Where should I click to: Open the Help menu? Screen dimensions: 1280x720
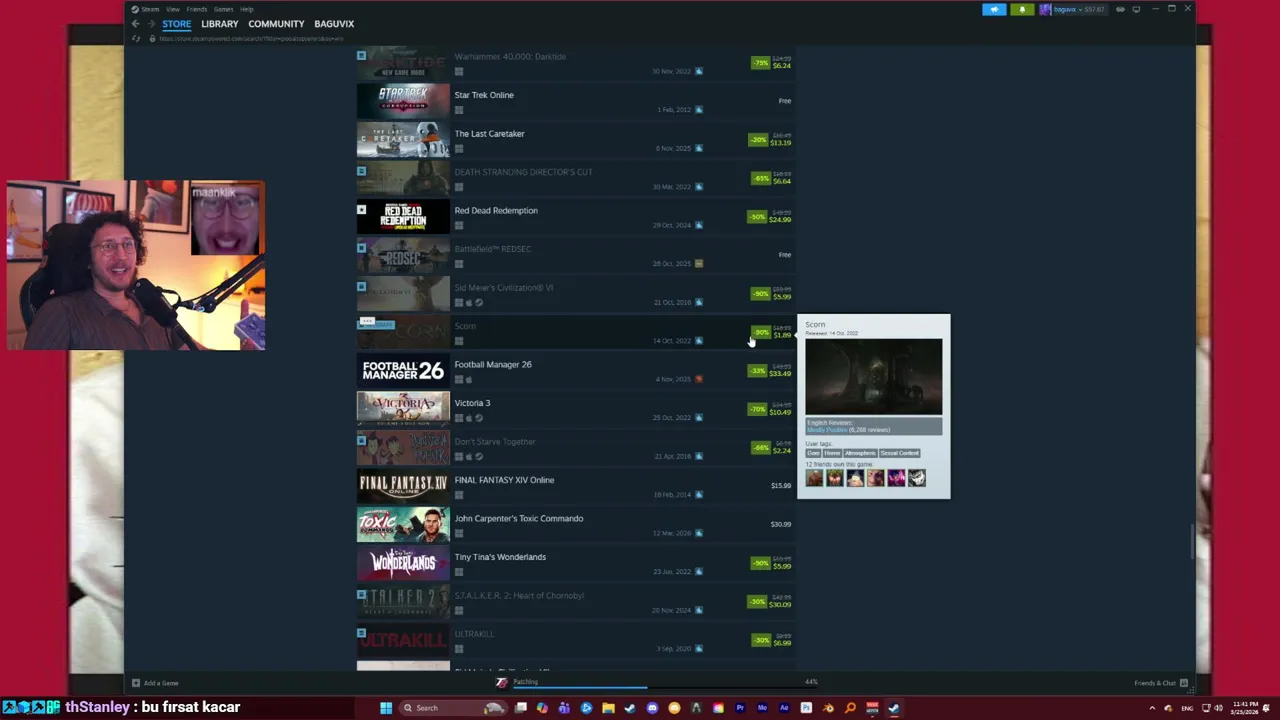point(247,9)
